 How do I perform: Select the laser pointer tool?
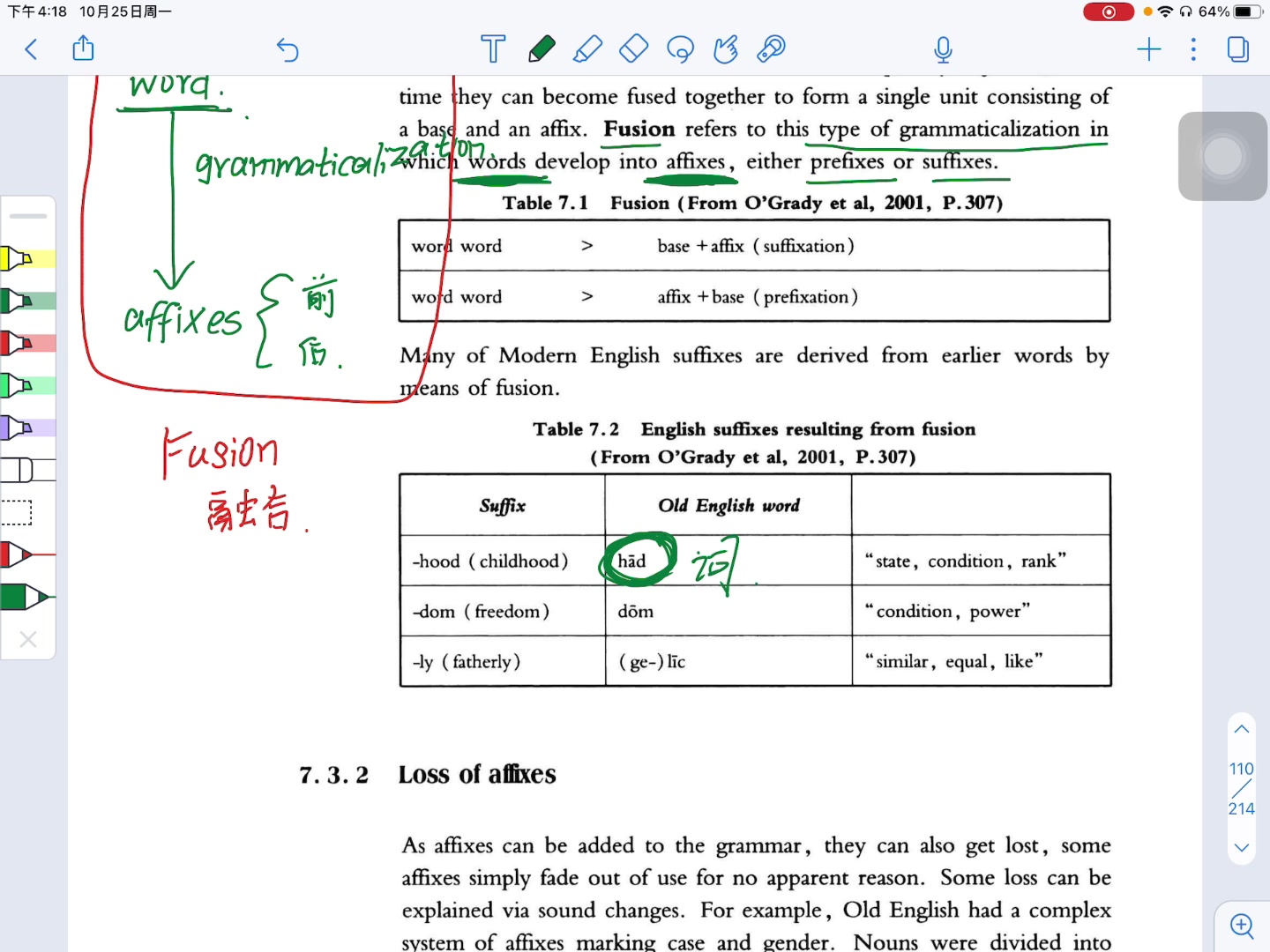pyautogui.click(x=772, y=49)
